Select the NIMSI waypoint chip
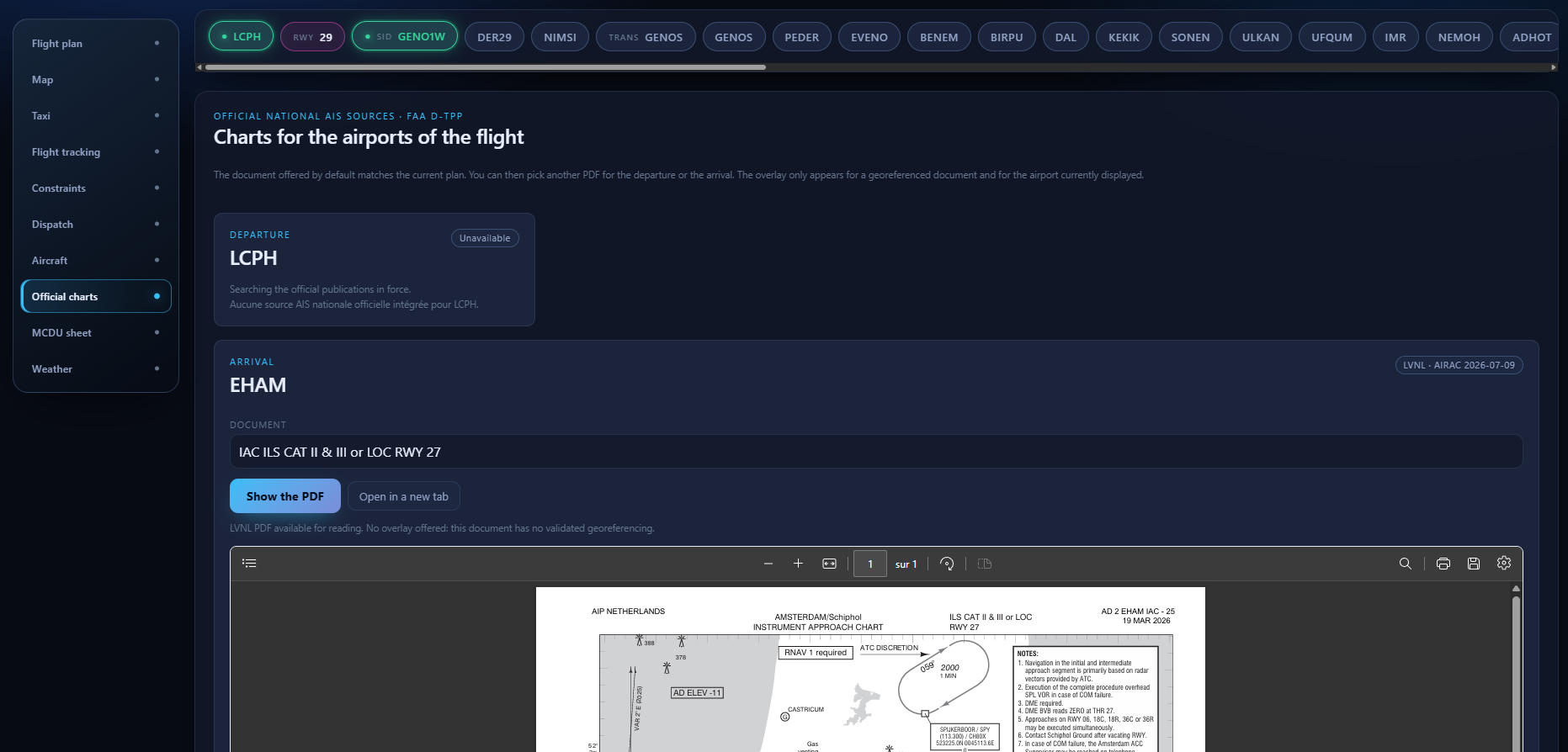This screenshot has width=1568, height=752. [560, 37]
